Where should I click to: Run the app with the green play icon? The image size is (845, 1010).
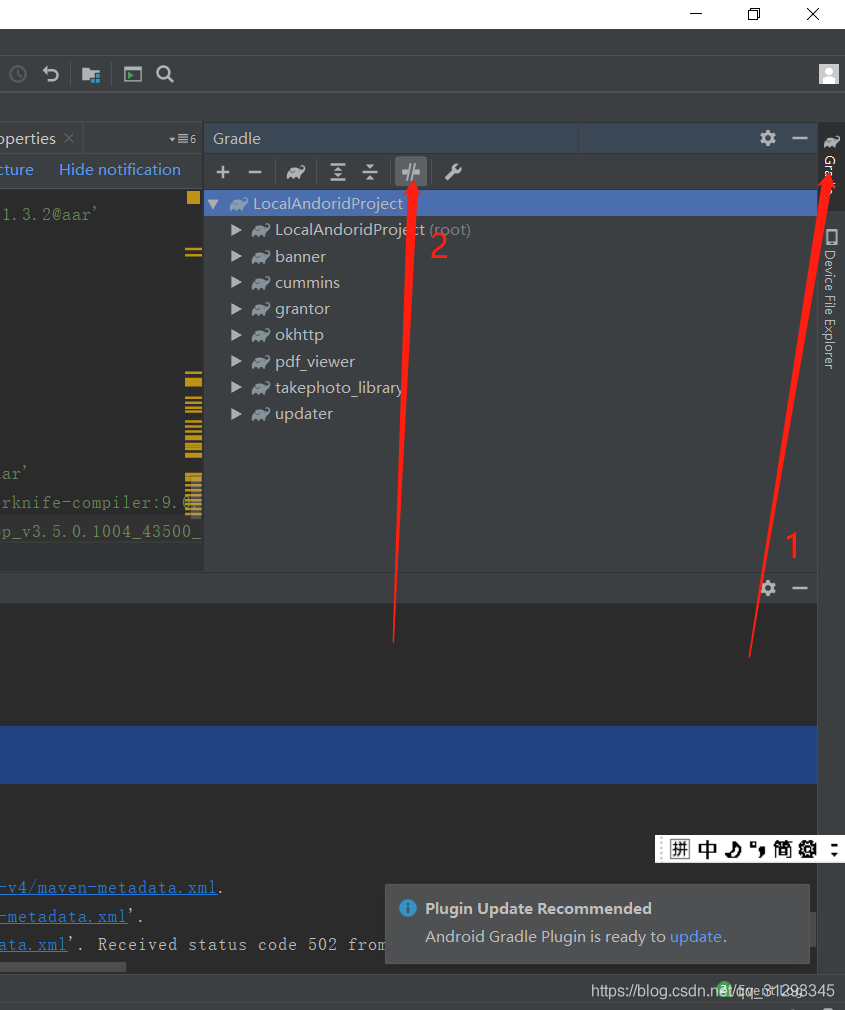[x=132, y=74]
